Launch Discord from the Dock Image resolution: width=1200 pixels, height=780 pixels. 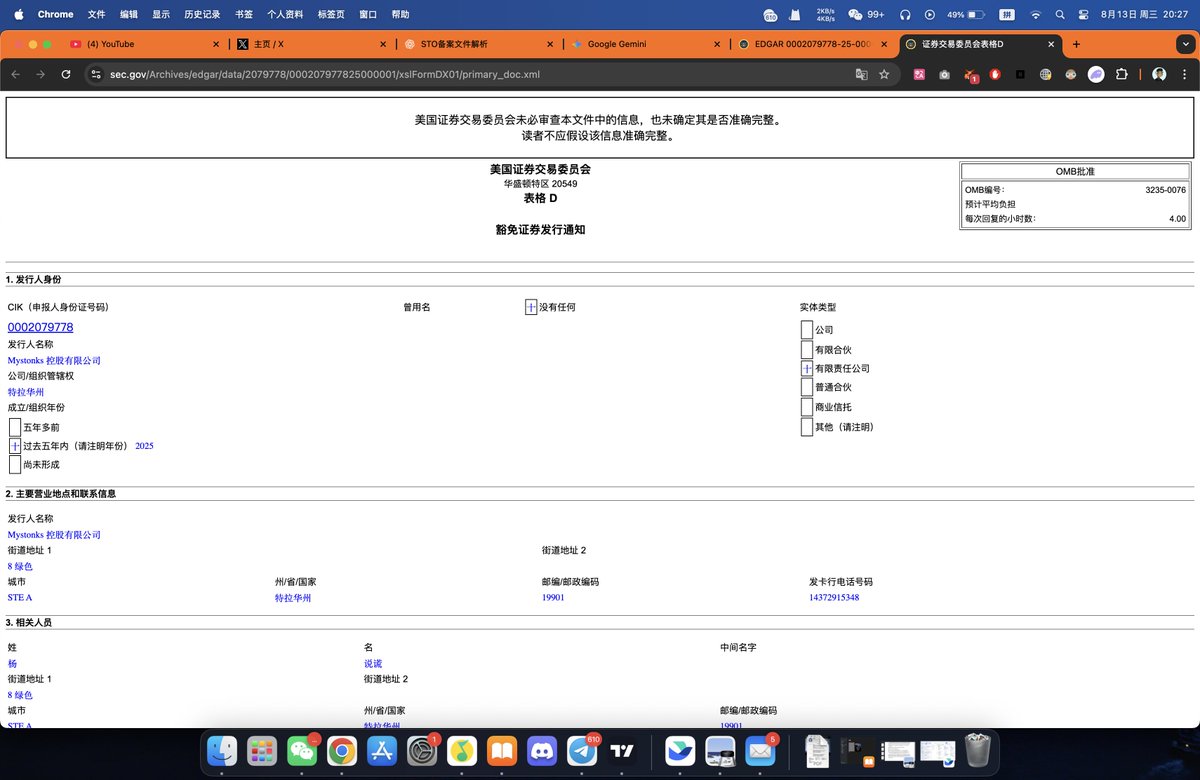pos(542,751)
